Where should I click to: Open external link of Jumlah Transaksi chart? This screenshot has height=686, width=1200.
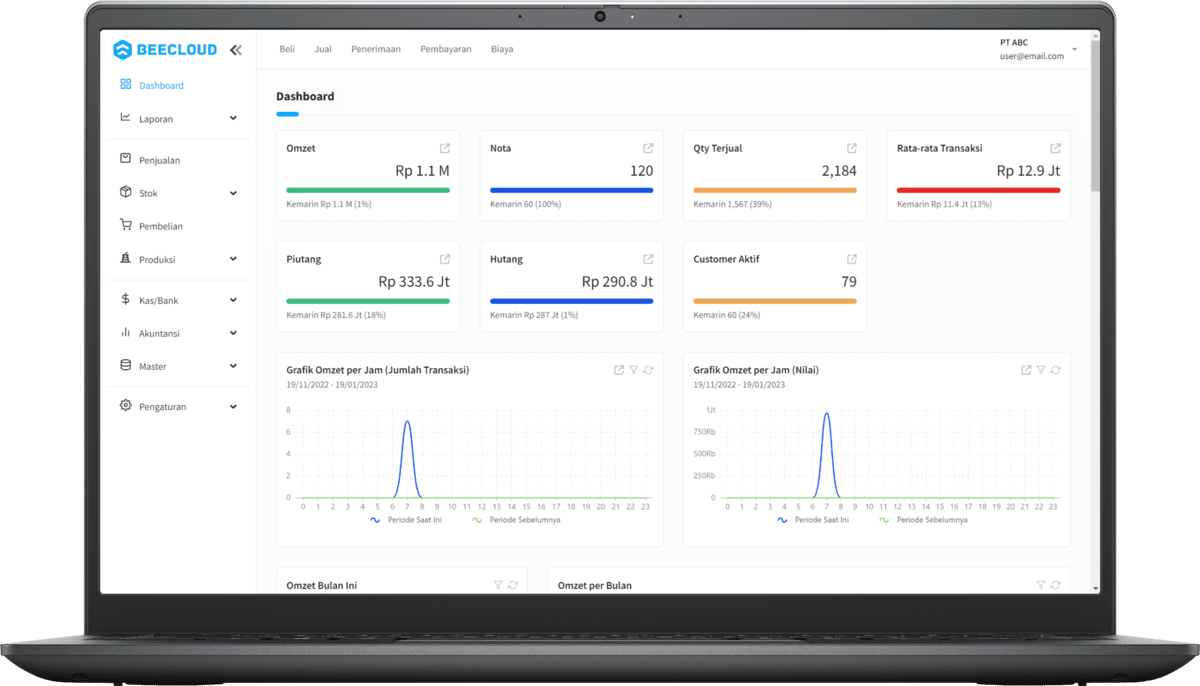[x=619, y=370]
